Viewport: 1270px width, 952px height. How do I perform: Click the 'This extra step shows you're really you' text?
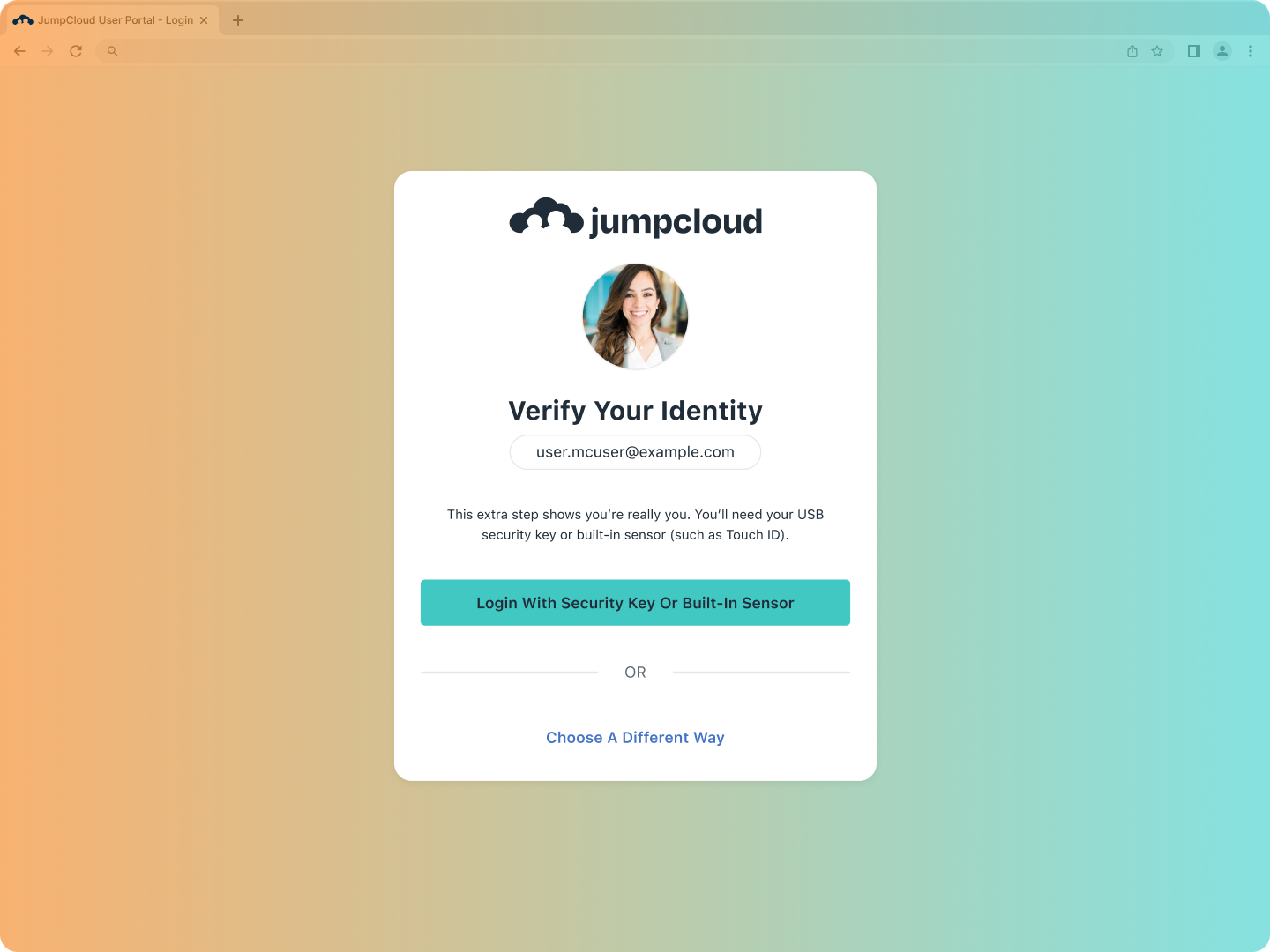(x=635, y=524)
